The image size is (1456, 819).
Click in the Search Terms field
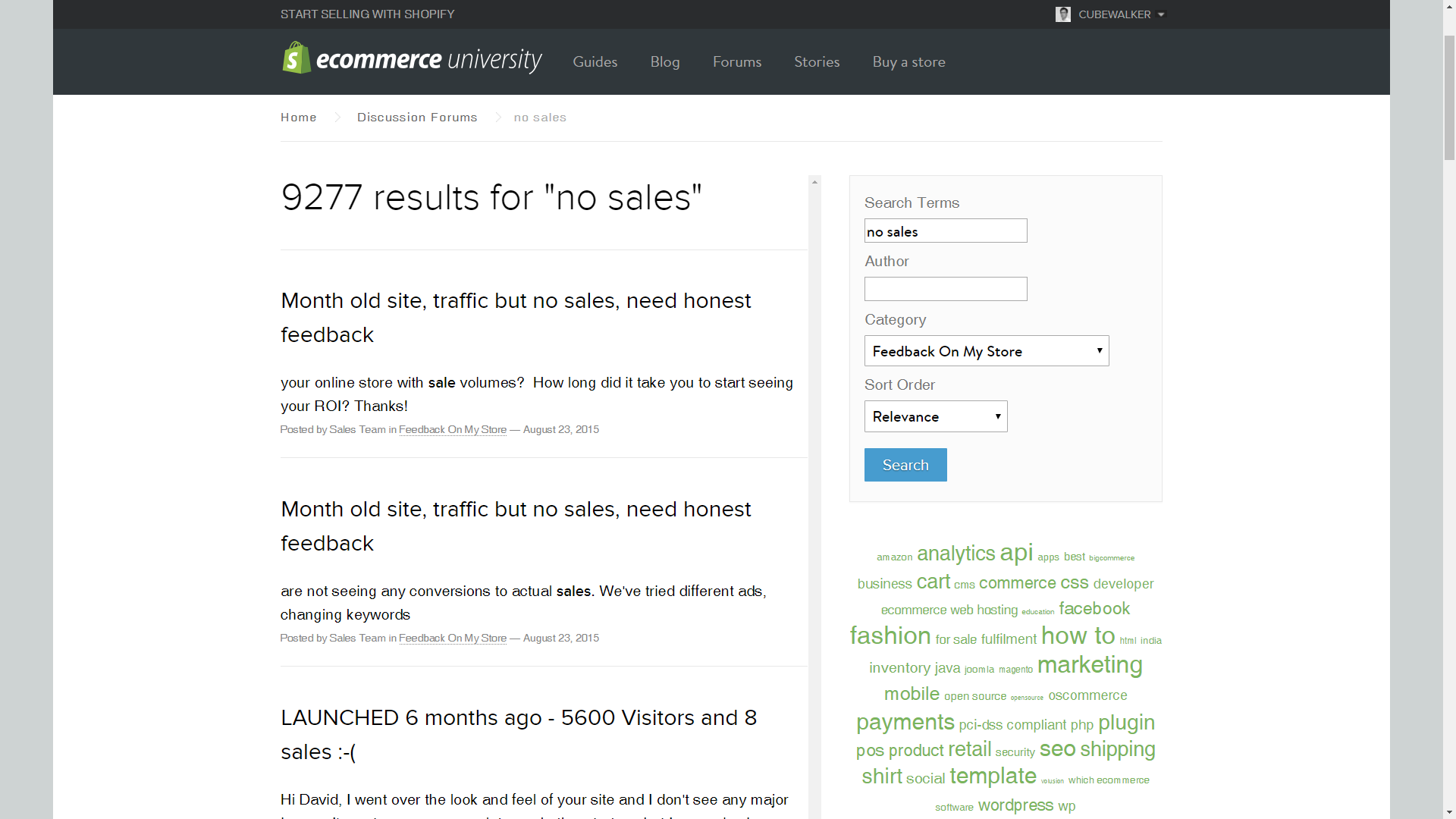tap(945, 231)
